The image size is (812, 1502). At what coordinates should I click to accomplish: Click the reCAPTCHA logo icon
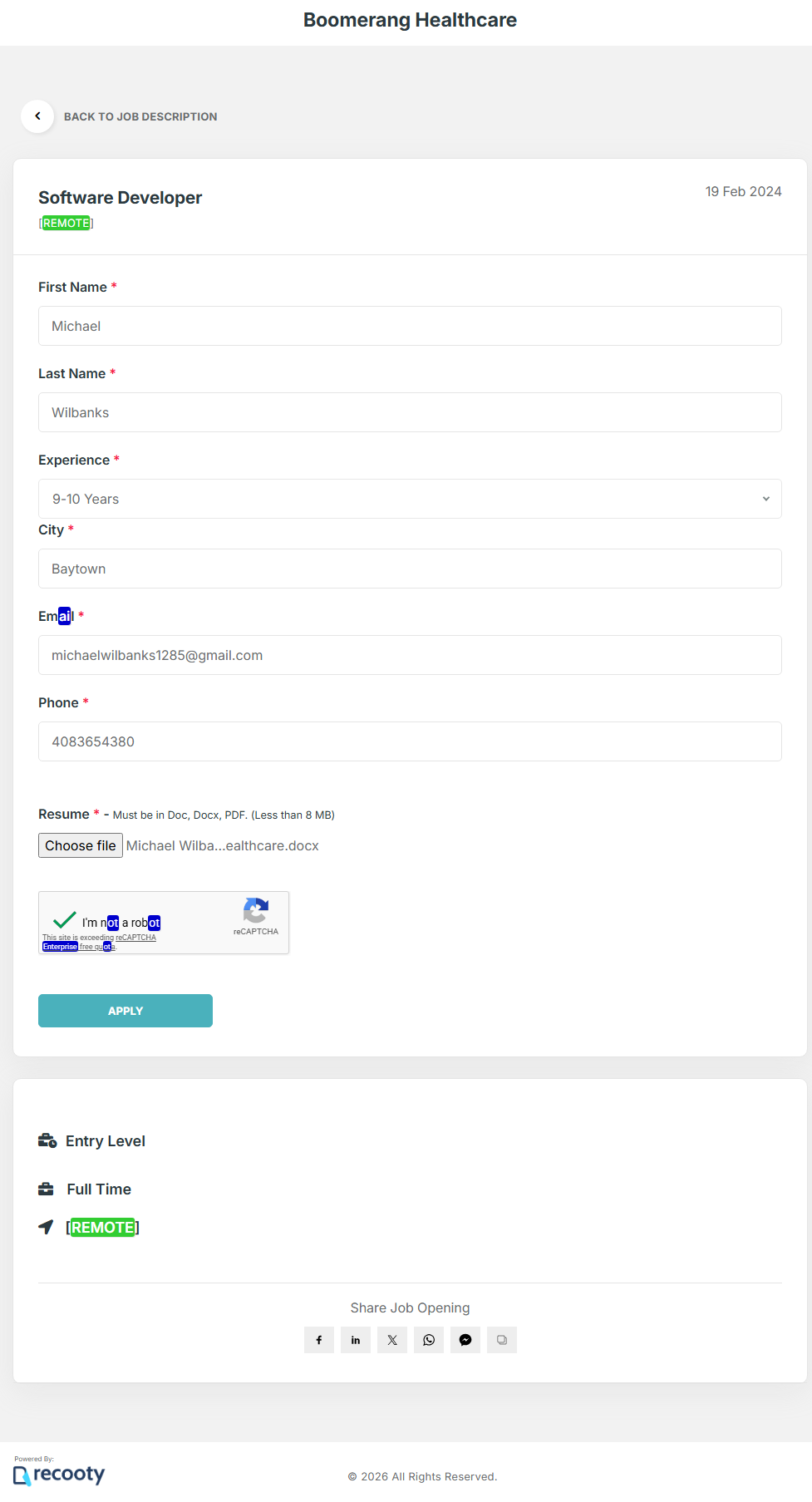(x=255, y=910)
